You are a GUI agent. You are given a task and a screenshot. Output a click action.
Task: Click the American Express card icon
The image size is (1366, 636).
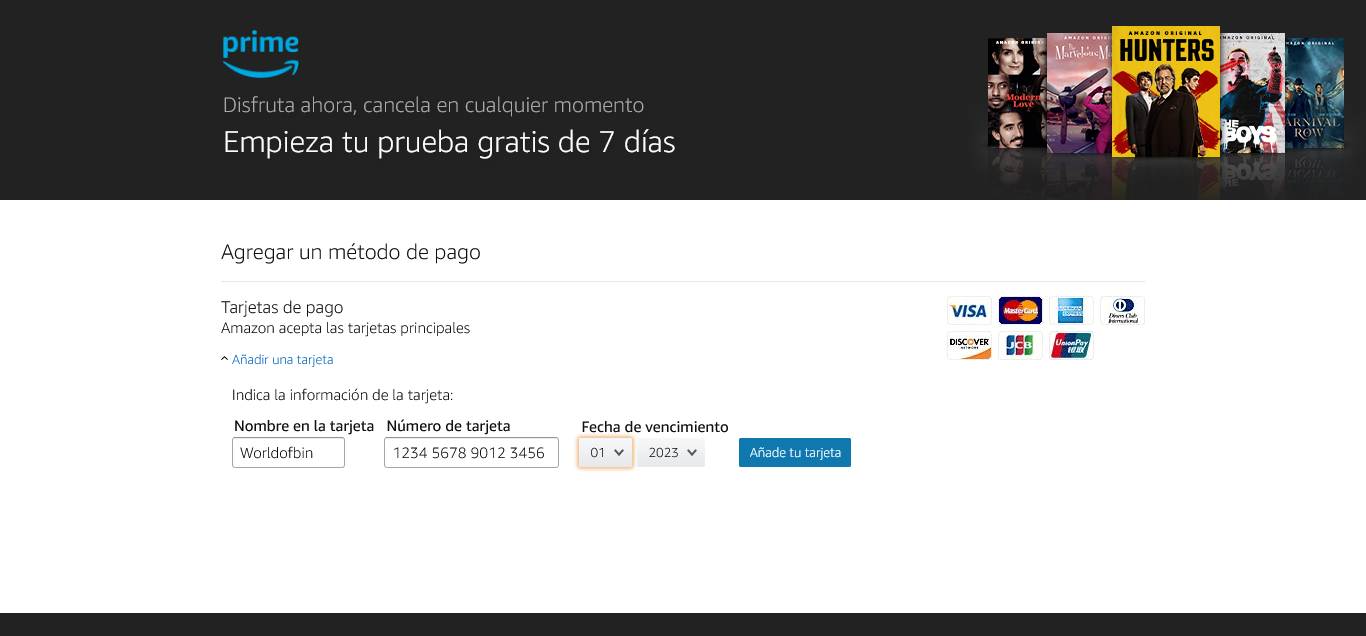(1071, 311)
